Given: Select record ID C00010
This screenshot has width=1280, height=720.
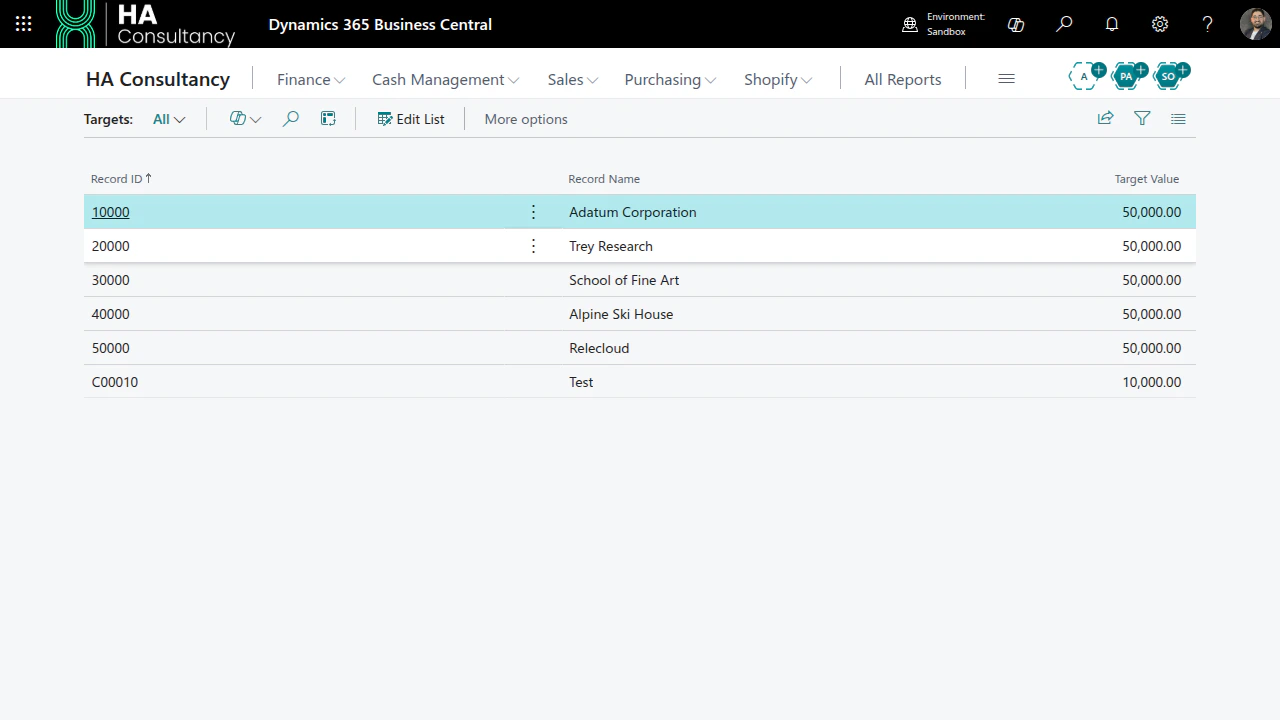Looking at the screenshot, I should [115, 382].
